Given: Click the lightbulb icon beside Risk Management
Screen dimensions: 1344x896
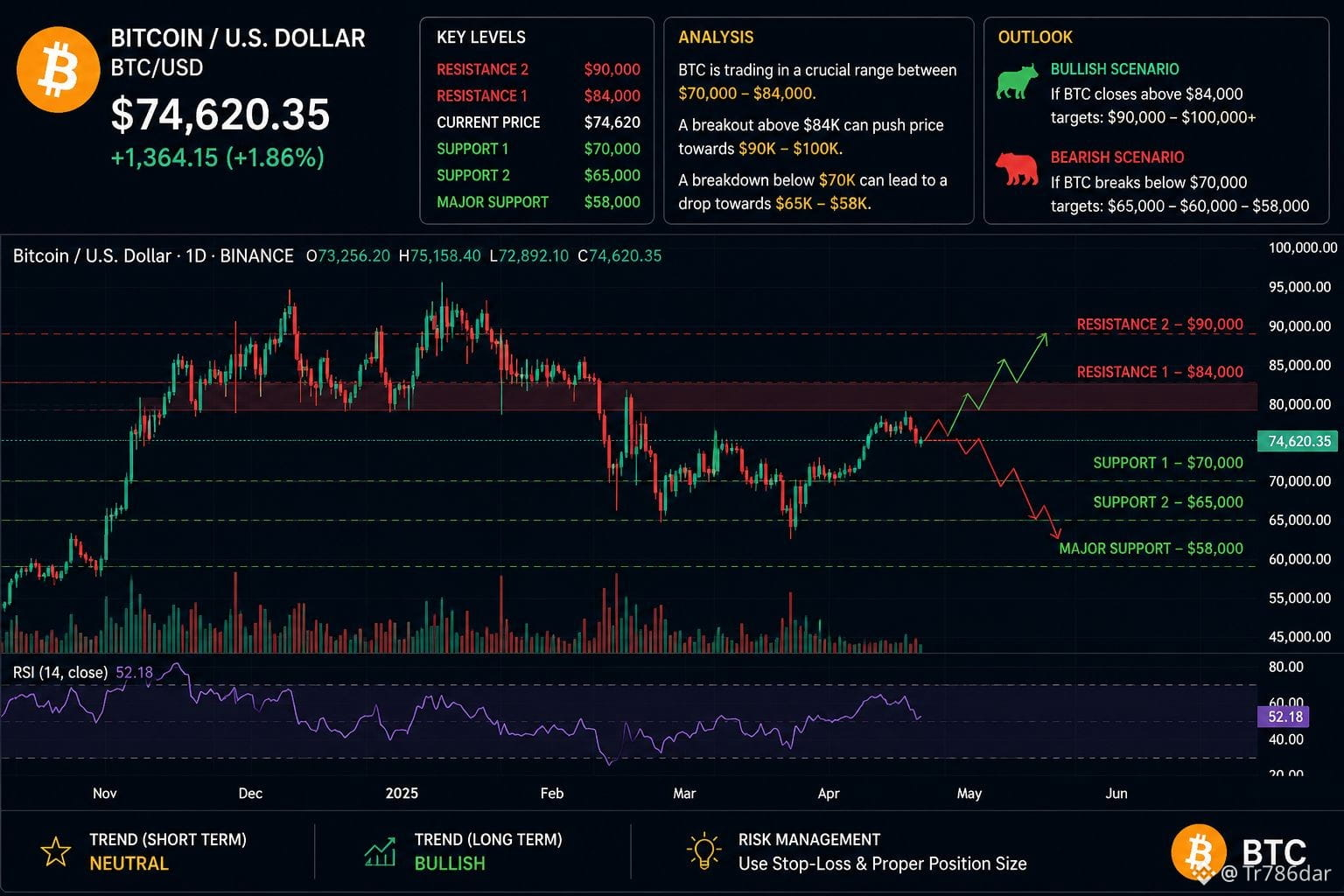Looking at the screenshot, I should pyautogui.click(x=703, y=851).
